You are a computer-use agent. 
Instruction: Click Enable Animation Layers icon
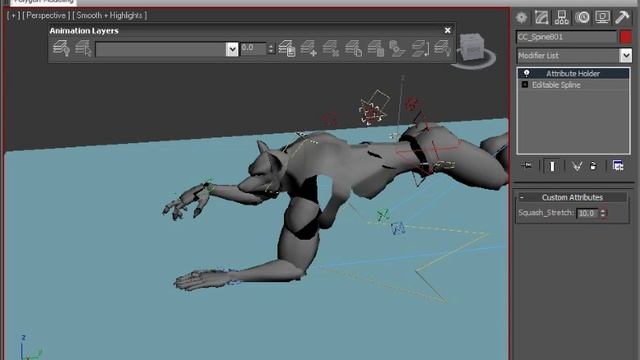(61, 49)
